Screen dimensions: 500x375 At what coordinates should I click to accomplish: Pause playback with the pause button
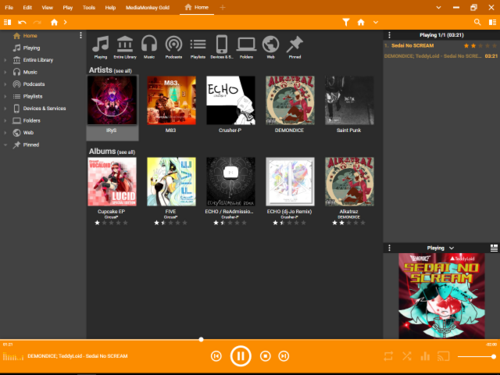coord(240,356)
